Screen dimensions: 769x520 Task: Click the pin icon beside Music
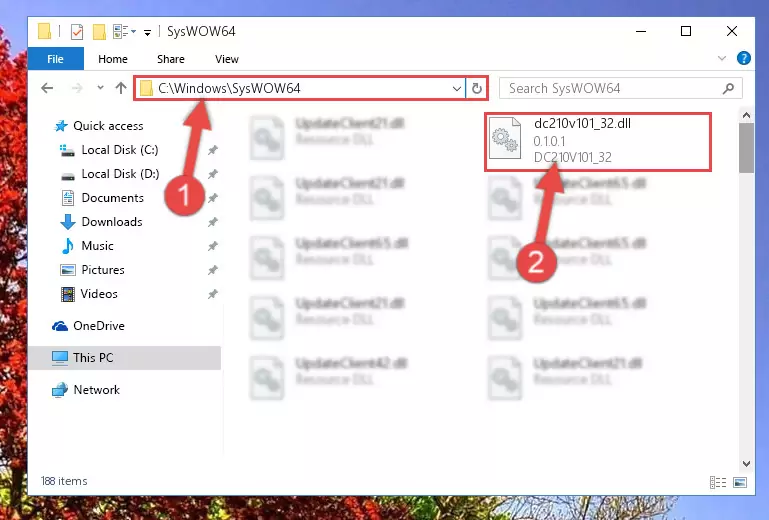[212, 246]
